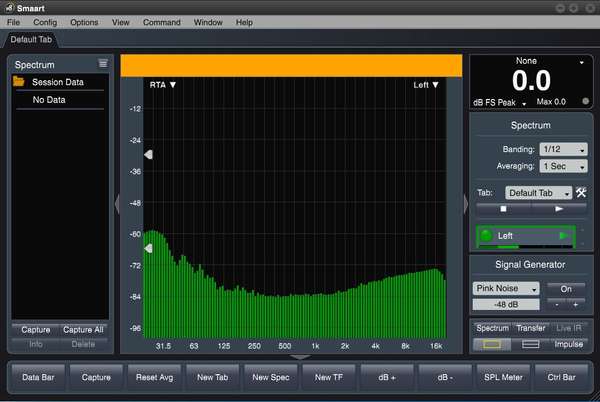
Task: Open the dB FS Peak metering dropdown
Action: [x=500, y=103]
